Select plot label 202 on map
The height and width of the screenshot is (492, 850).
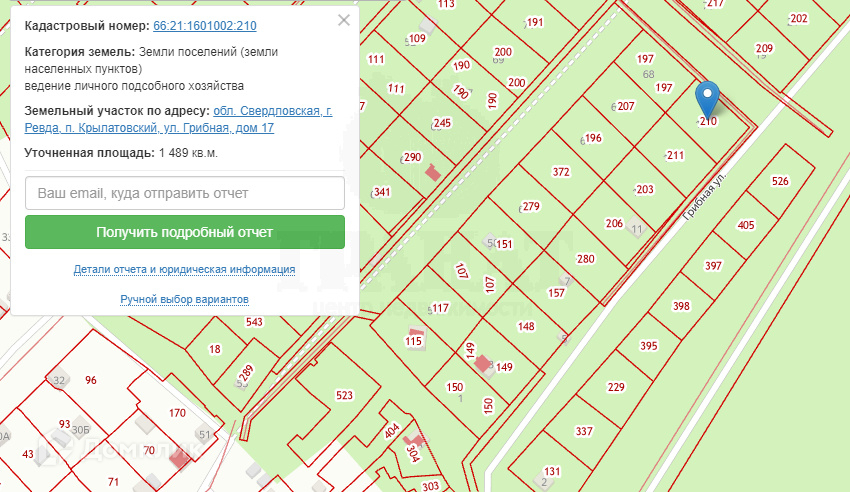(x=799, y=18)
